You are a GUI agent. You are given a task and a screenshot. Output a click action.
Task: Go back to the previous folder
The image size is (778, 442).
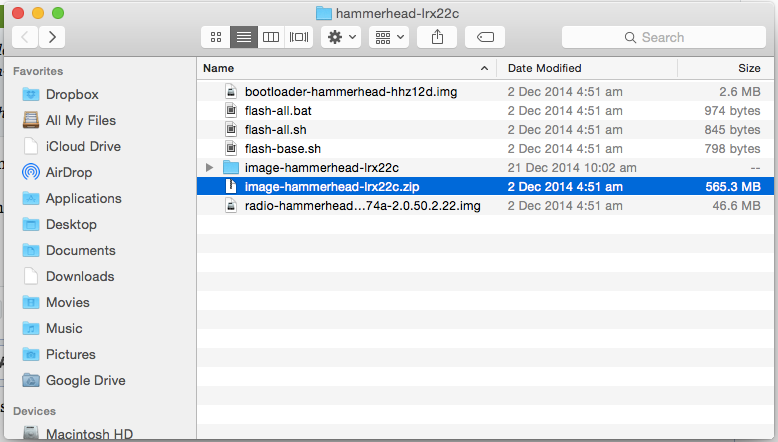tap(25, 37)
